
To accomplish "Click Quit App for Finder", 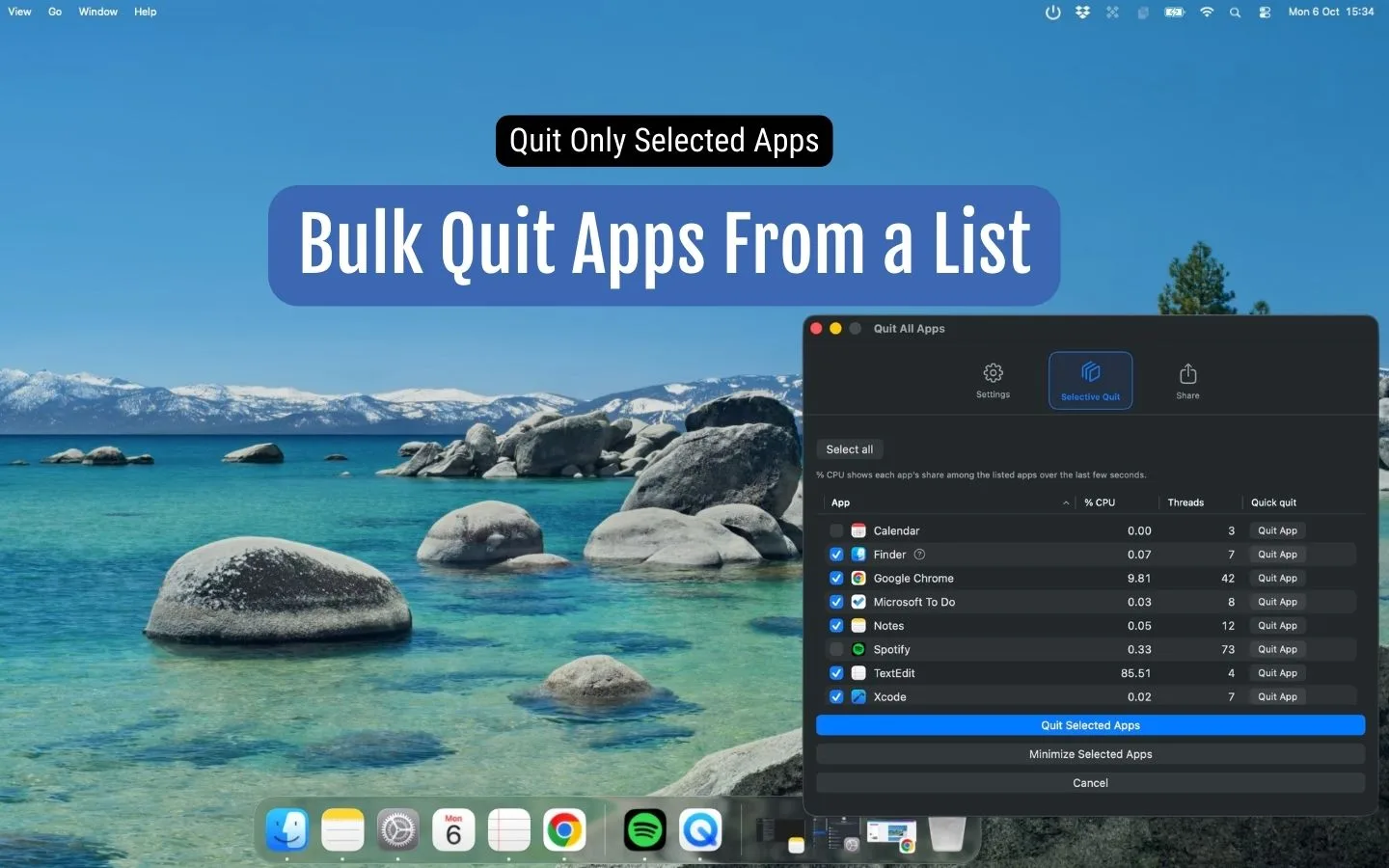I will 1277,555.
